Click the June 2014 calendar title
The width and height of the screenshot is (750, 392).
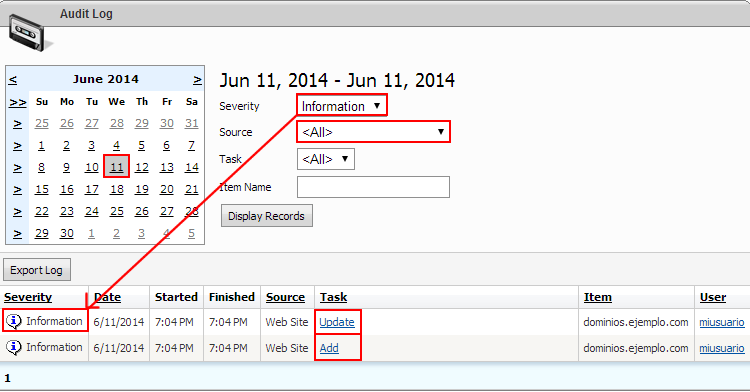pyautogui.click(x=105, y=79)
